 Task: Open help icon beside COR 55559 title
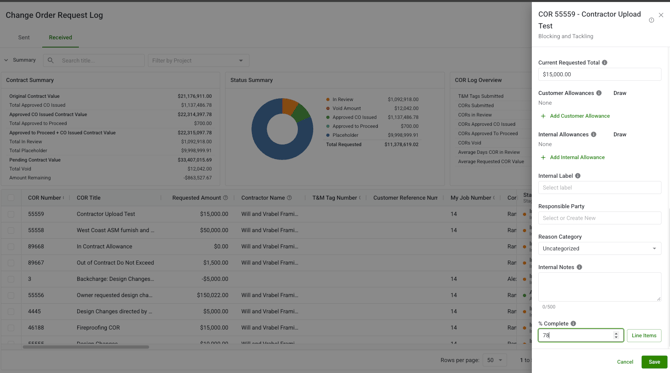click(x=651, y=20)
